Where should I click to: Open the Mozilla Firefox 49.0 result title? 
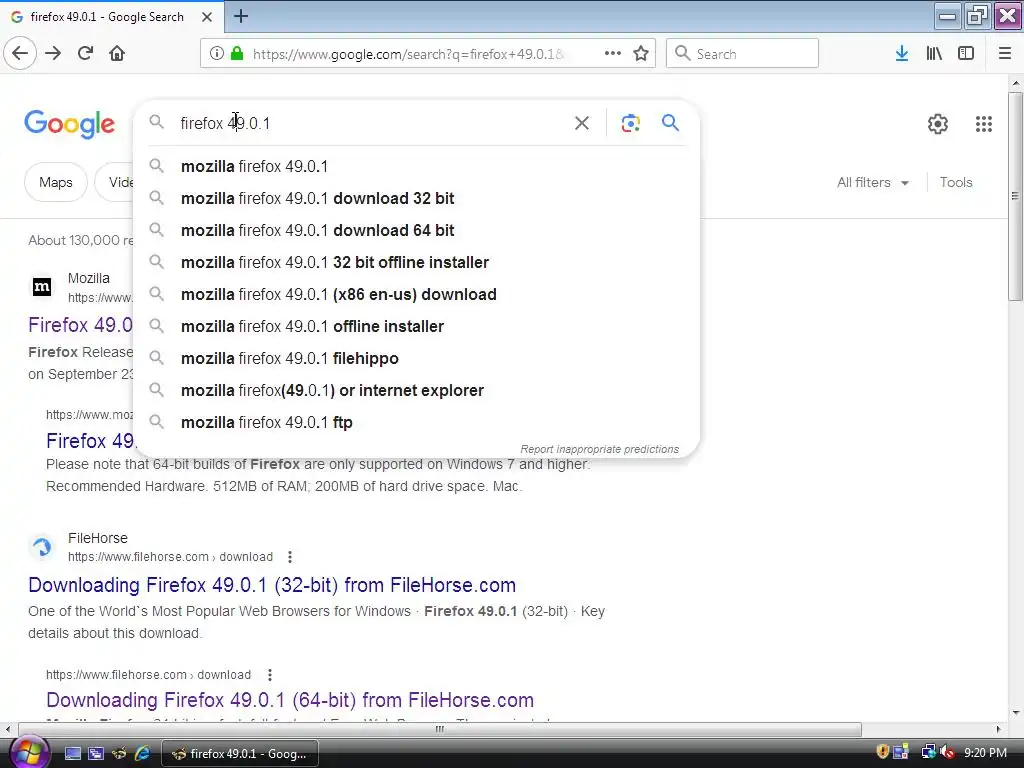tap(80, 325)
